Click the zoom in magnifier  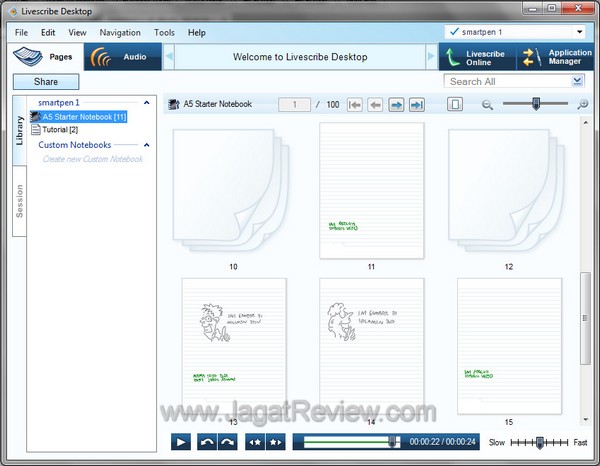coord(584,104)
